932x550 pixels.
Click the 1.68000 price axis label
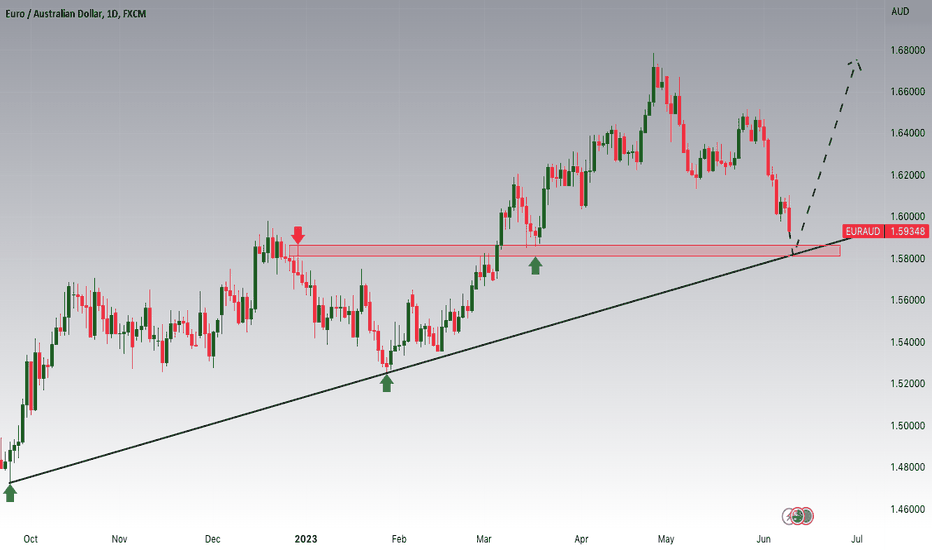click(x=907, y=50)
